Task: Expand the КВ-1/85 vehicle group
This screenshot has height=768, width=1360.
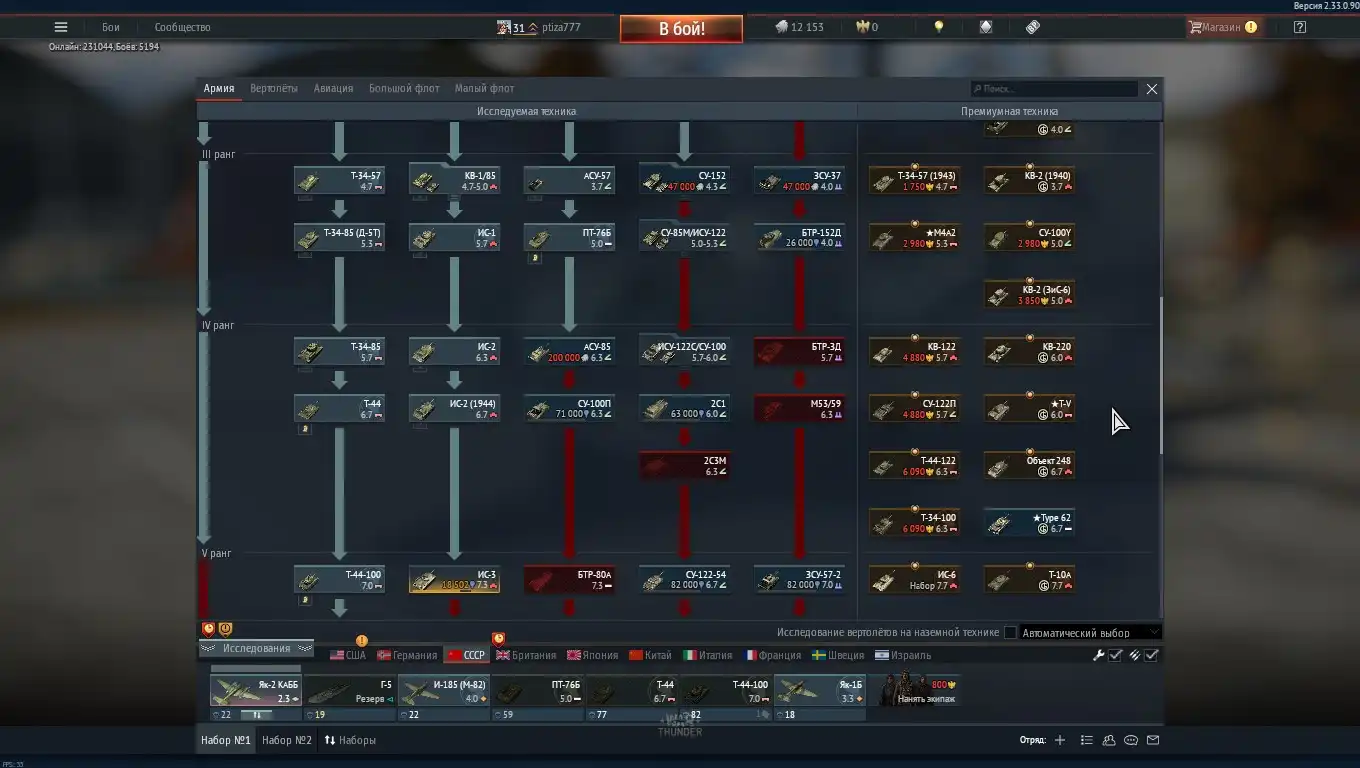Action: click(x=455, y=181)
